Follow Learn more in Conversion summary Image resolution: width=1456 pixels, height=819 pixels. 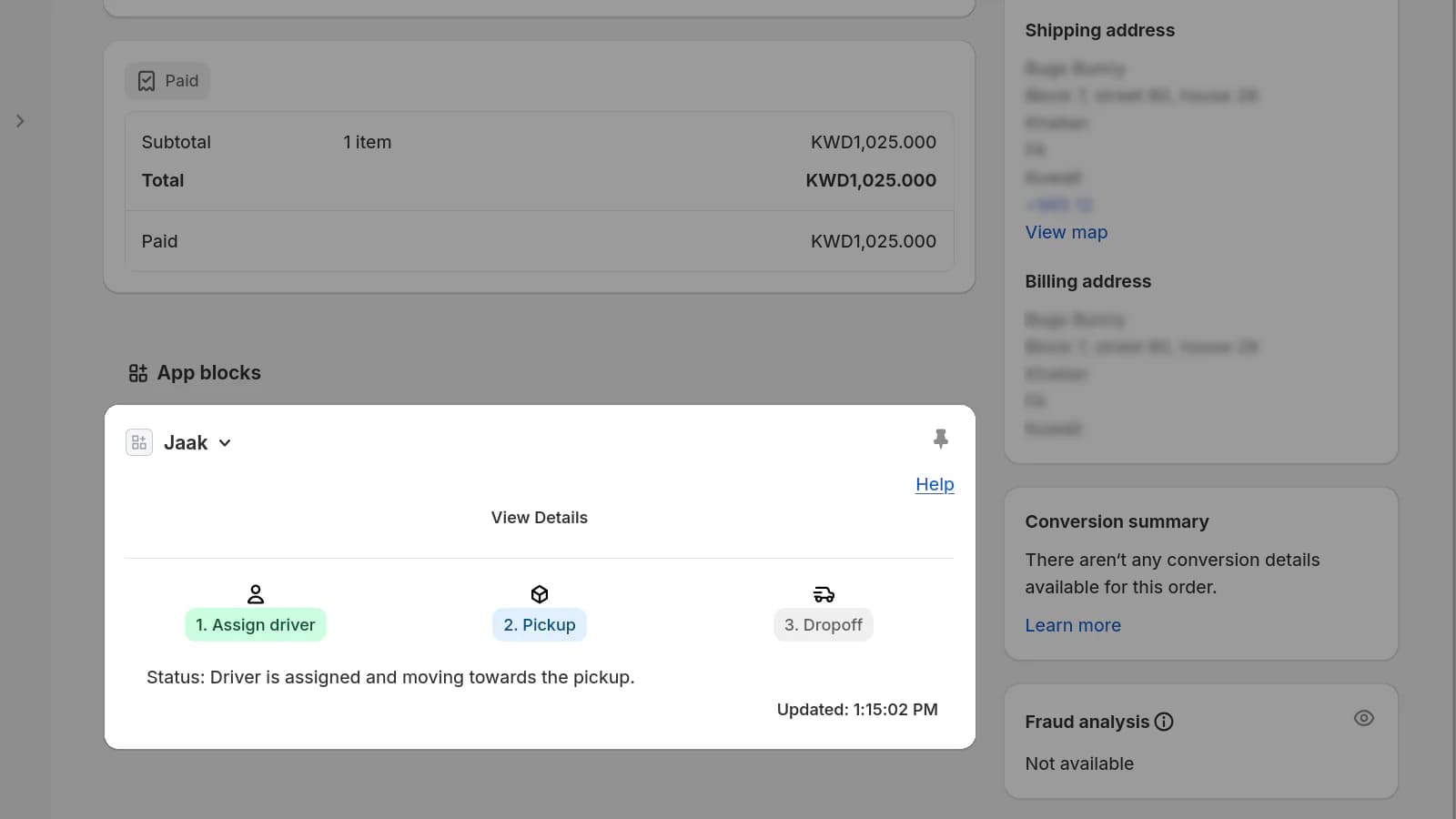pos(1073,625)
